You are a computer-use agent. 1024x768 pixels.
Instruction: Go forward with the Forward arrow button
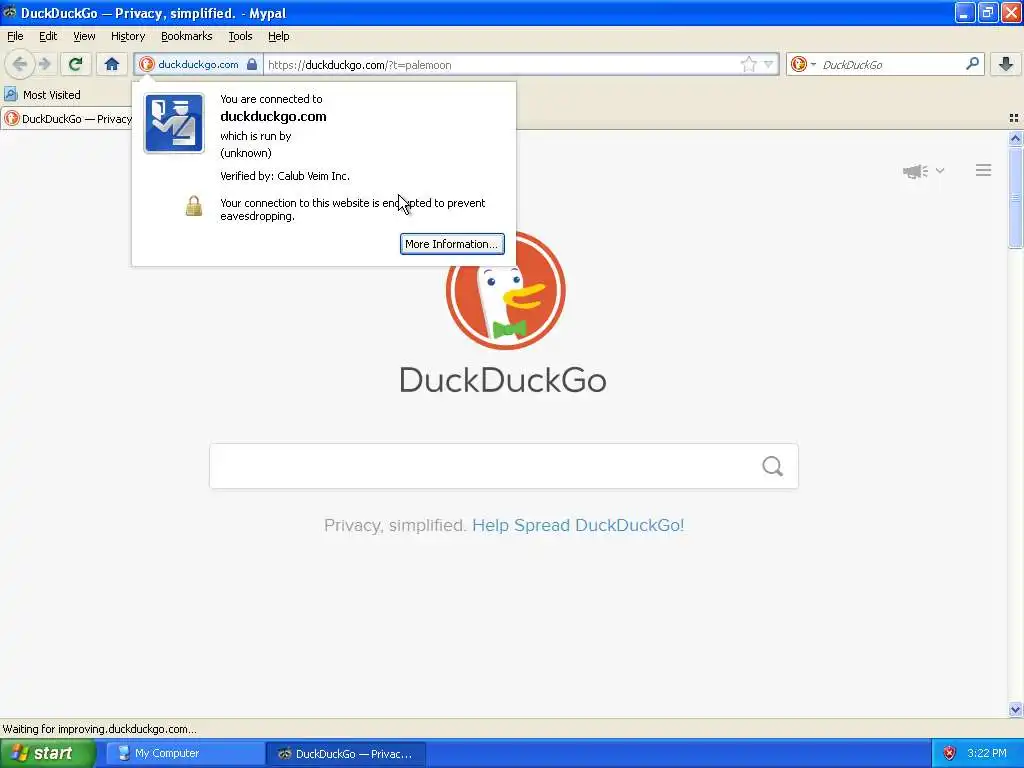44,64
